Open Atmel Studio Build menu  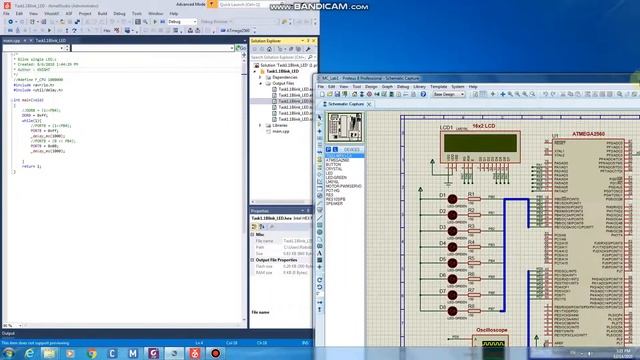102,13
